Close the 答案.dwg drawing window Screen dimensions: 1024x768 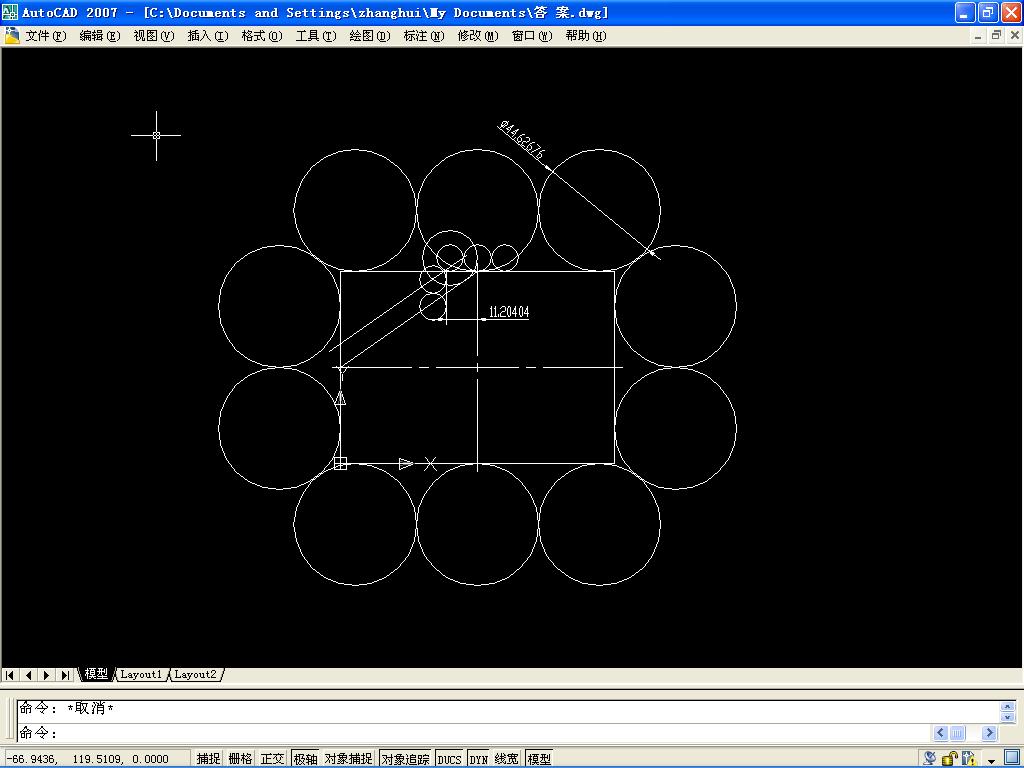[1014, 36]
